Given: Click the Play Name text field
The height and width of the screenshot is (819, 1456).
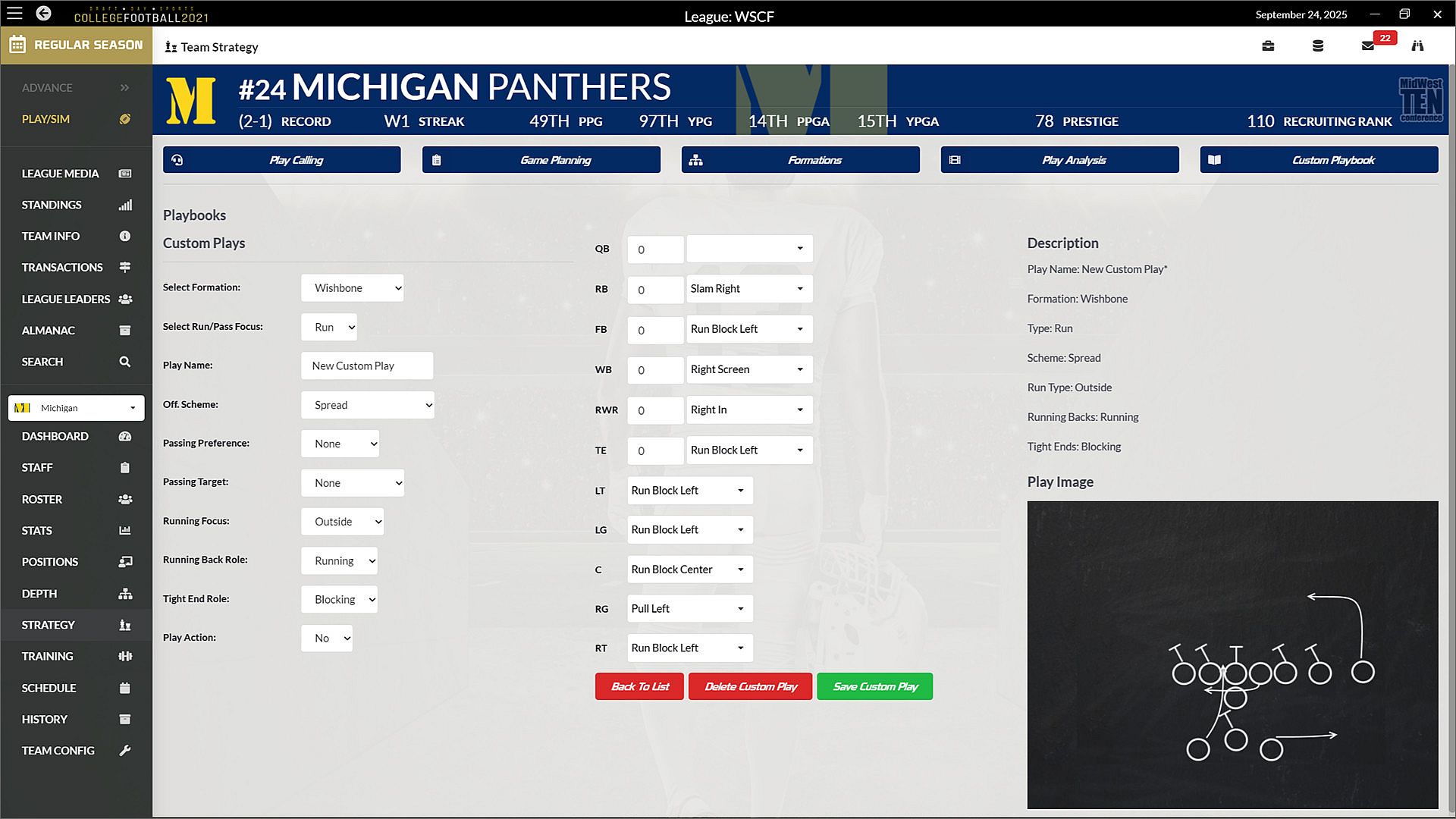Looking at the screenshot, I should [x=367, y=366].
